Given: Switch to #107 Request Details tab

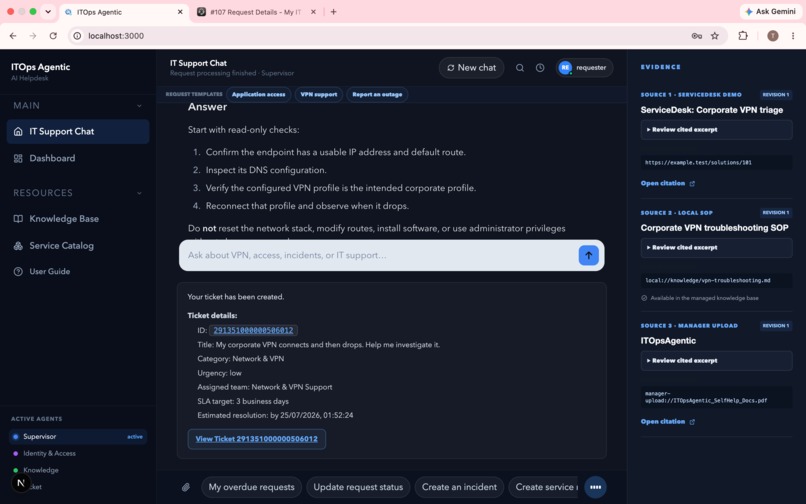Looking at the screenshot, I should tap(255, 12).
